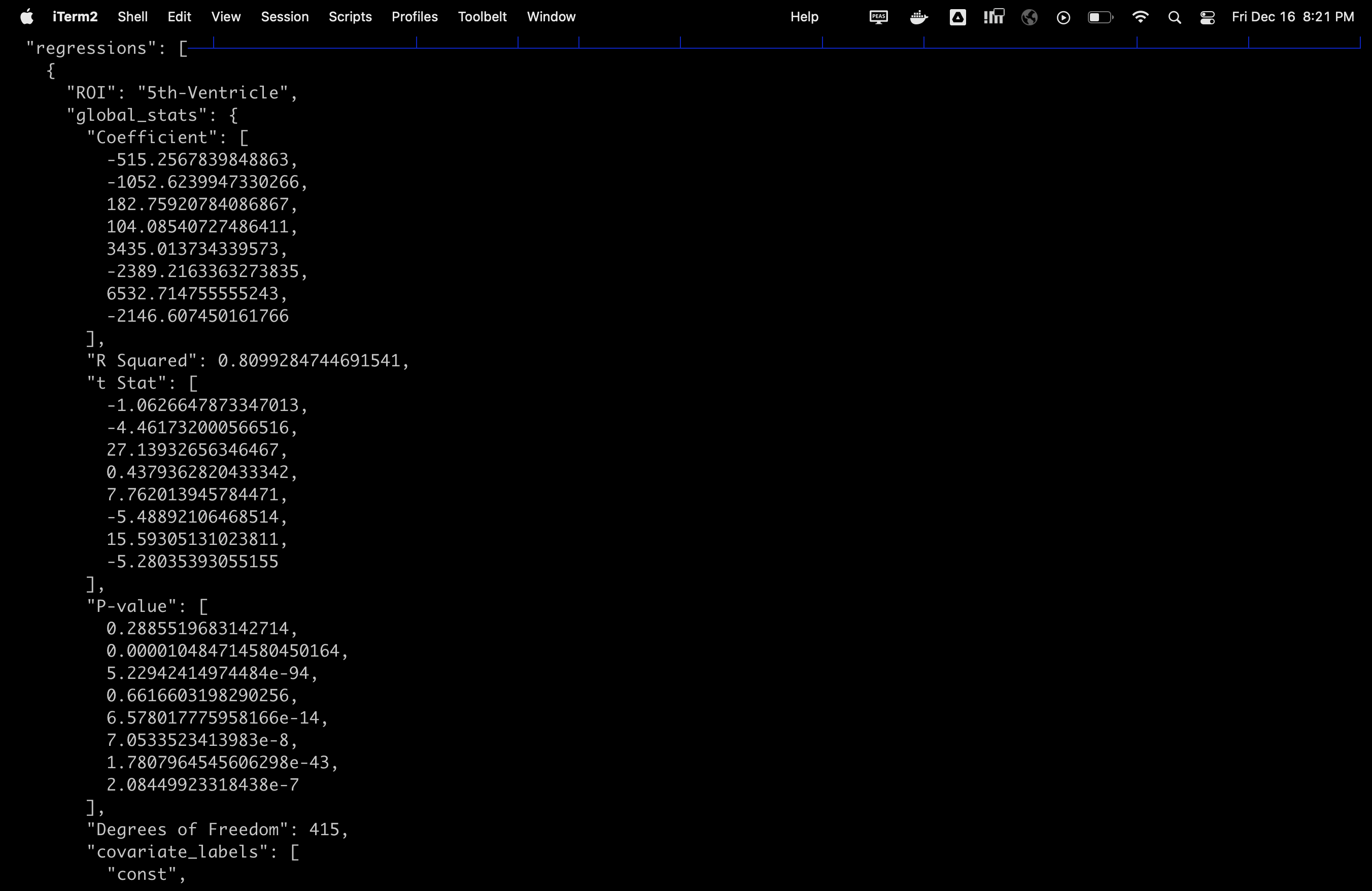Open the Profiles menu

pyautogui.click(x=415, y=17)
